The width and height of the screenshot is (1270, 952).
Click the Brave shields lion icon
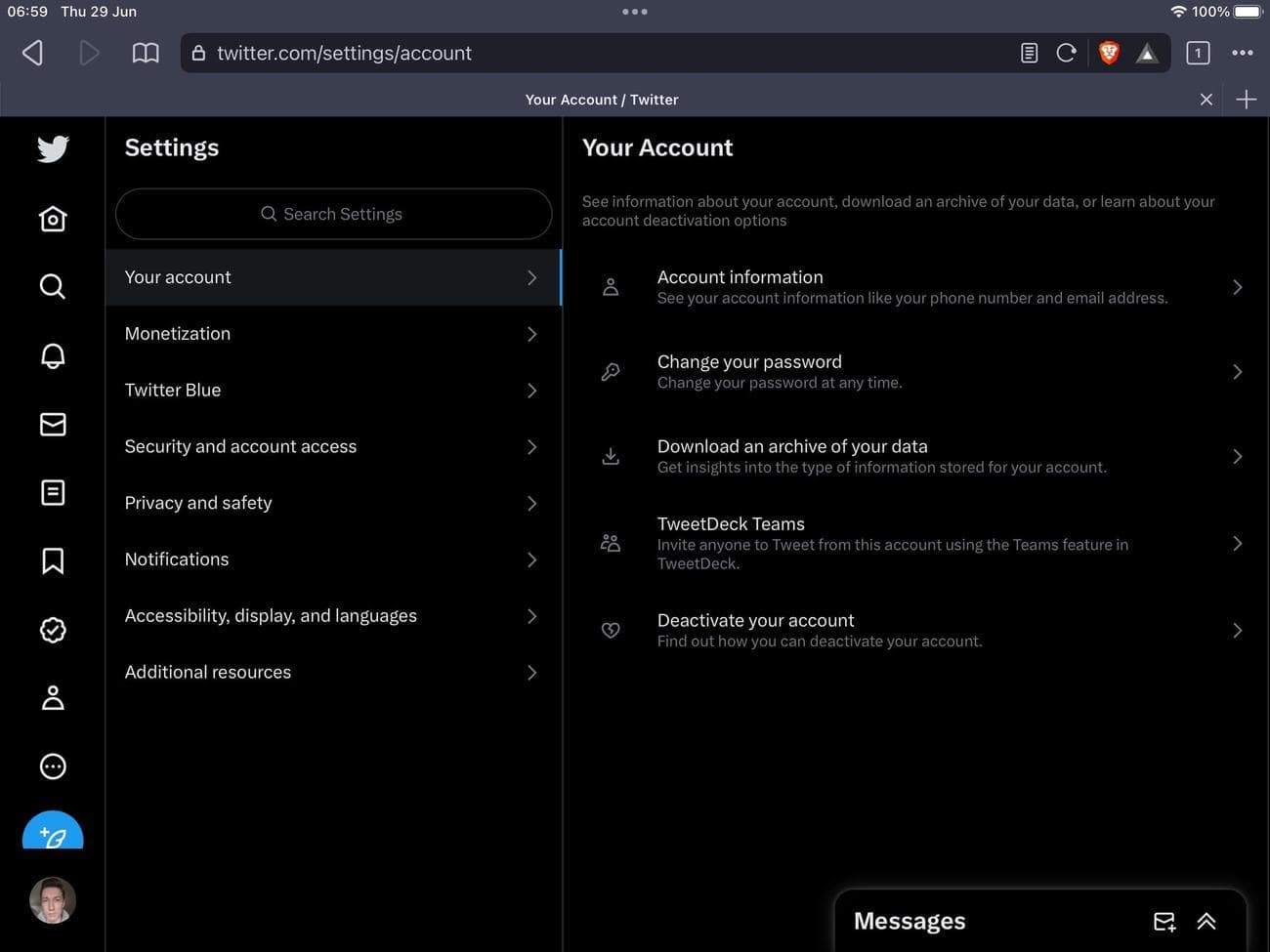click(x=1108, y=53)
